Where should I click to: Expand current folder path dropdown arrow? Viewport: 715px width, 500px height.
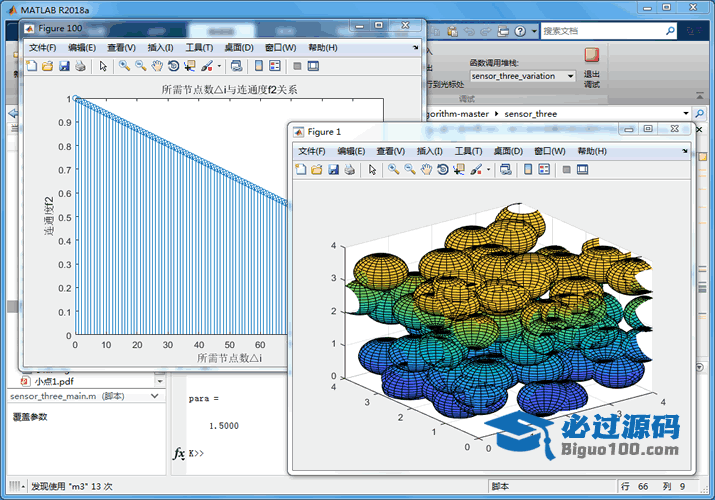point(686,114)
